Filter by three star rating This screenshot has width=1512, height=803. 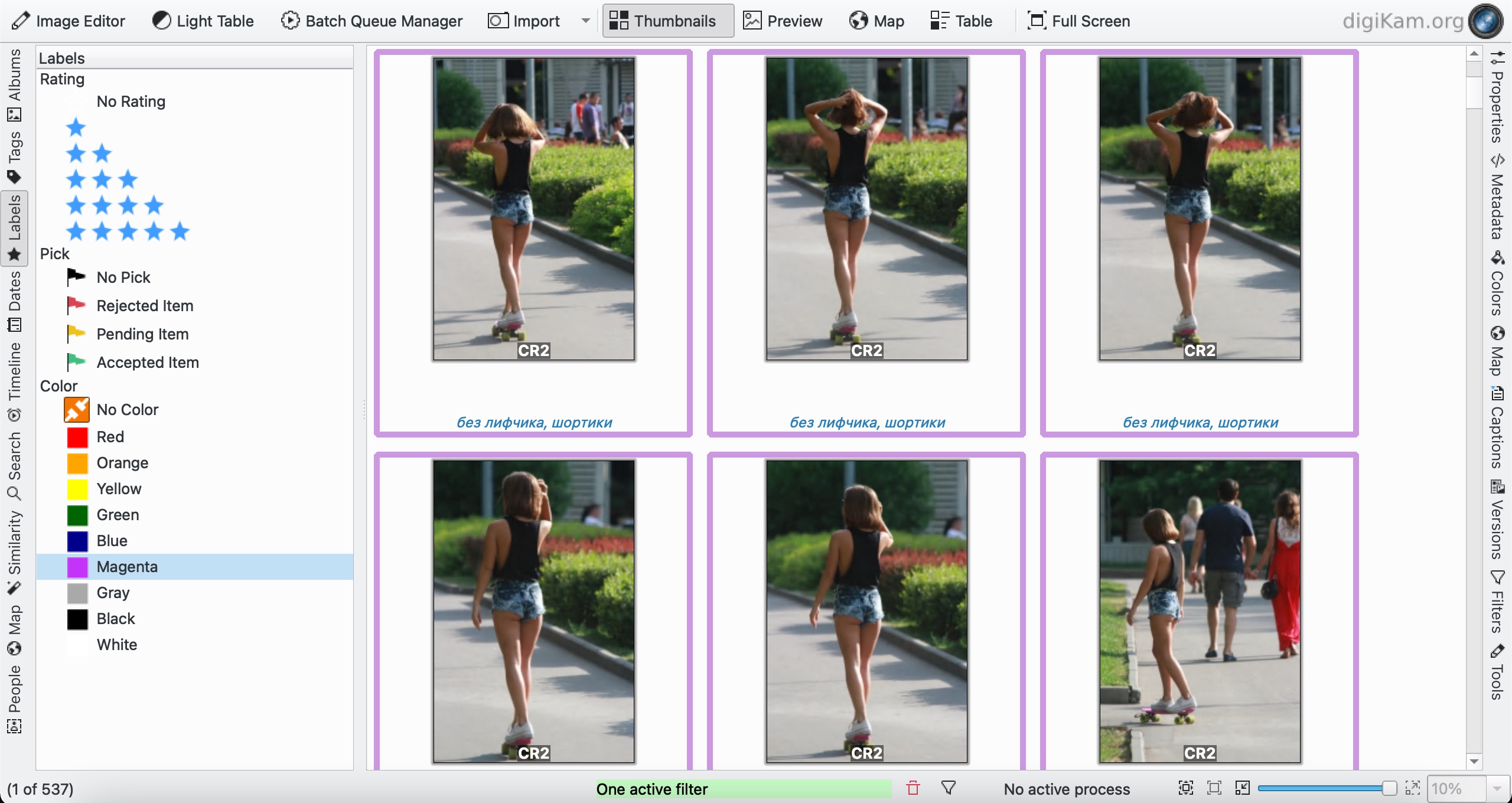102,179
